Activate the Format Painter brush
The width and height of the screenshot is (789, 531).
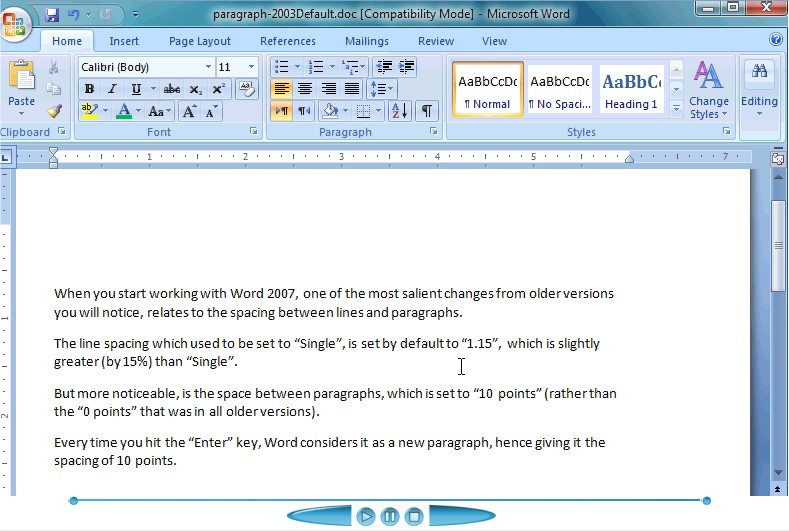pos(54,111)
